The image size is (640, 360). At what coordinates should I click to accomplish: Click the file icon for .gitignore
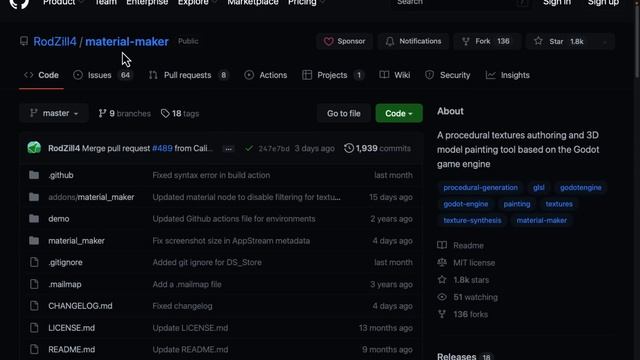[34, 262]
